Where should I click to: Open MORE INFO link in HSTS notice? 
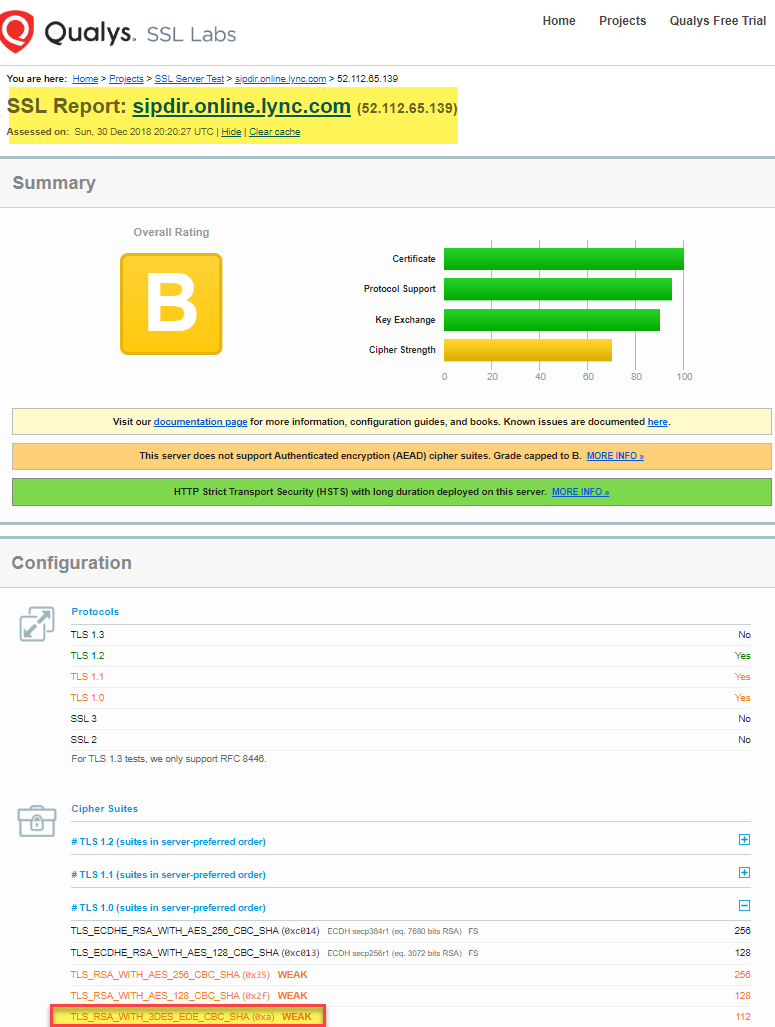[x=580, y=492]
